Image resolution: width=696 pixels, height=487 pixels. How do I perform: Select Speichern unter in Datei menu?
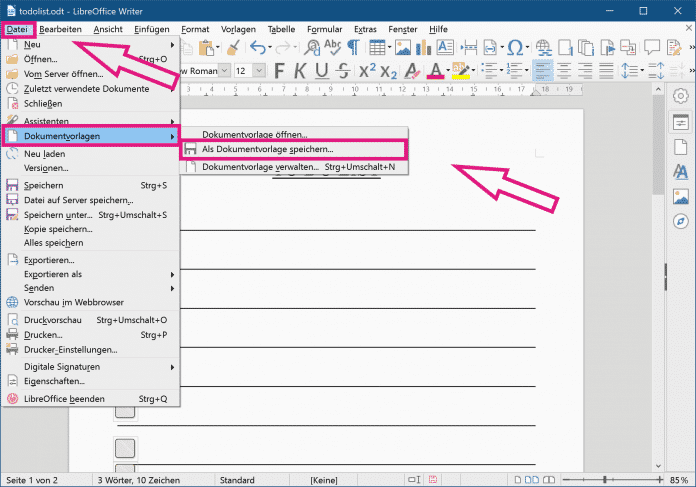pos(58,214)
